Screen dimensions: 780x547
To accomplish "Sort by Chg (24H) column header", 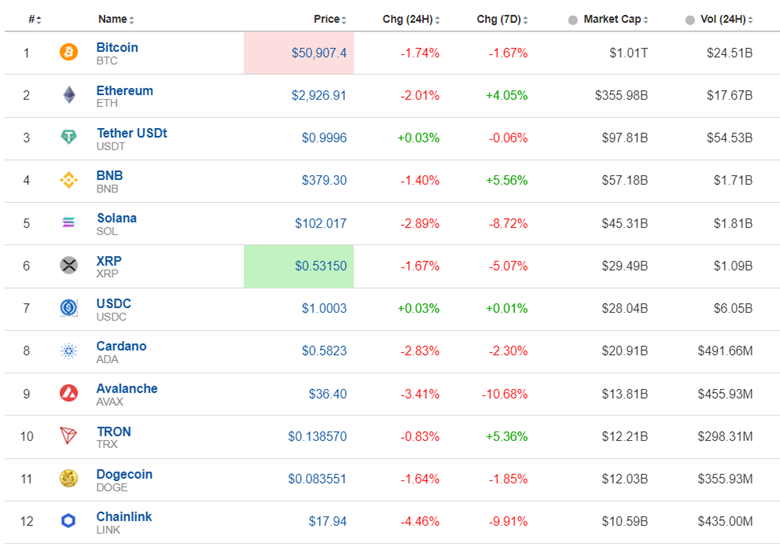I will coord(410,19).
